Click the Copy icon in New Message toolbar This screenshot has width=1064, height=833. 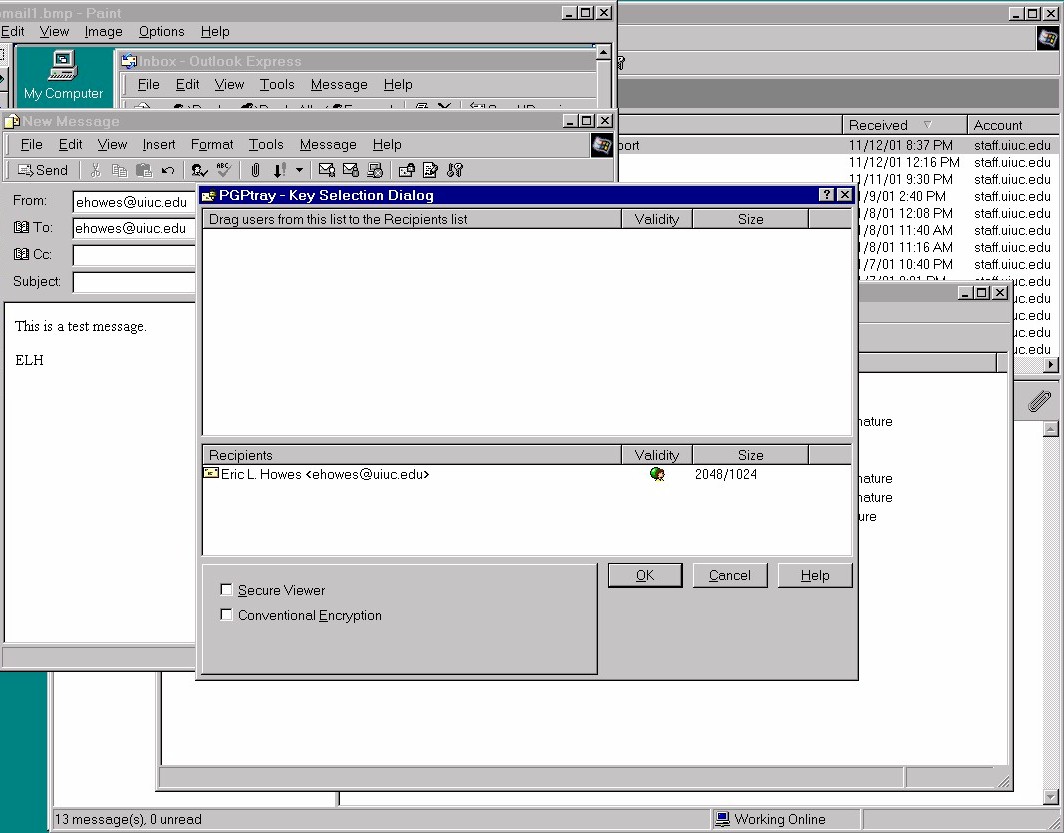119,170
